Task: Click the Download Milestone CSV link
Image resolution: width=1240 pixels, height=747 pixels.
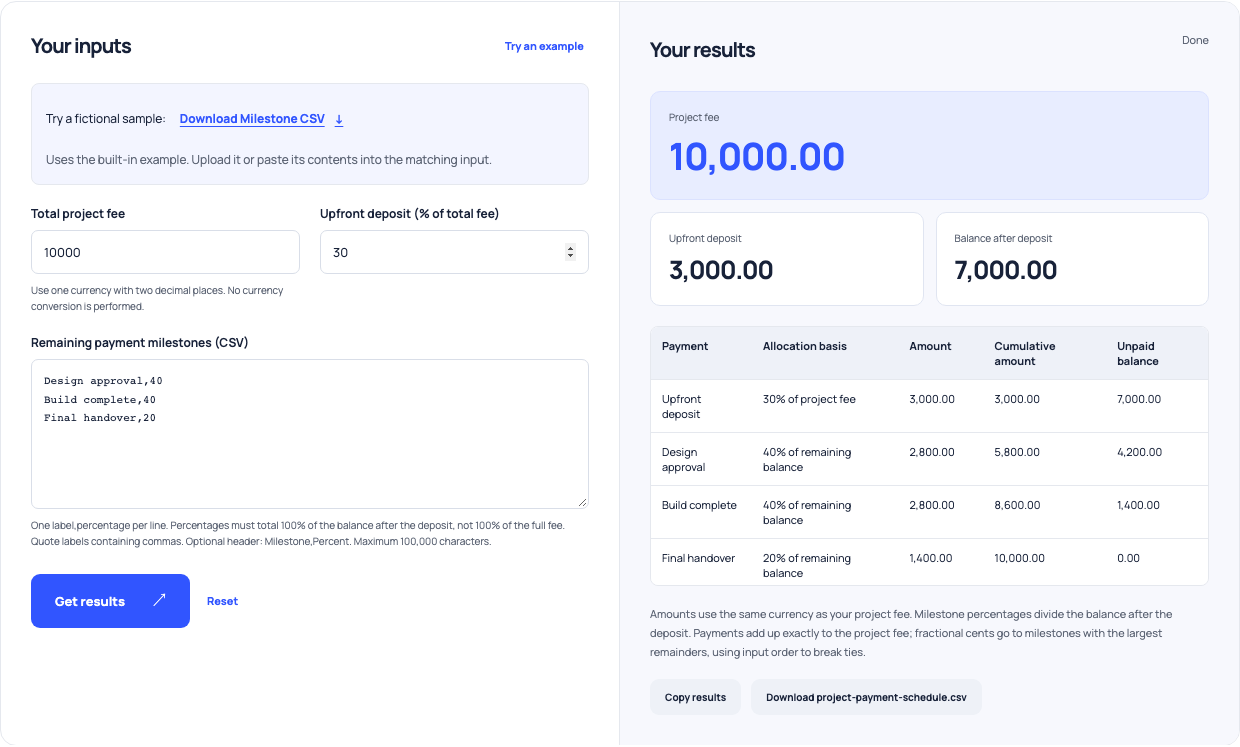Action: point(252,119)
